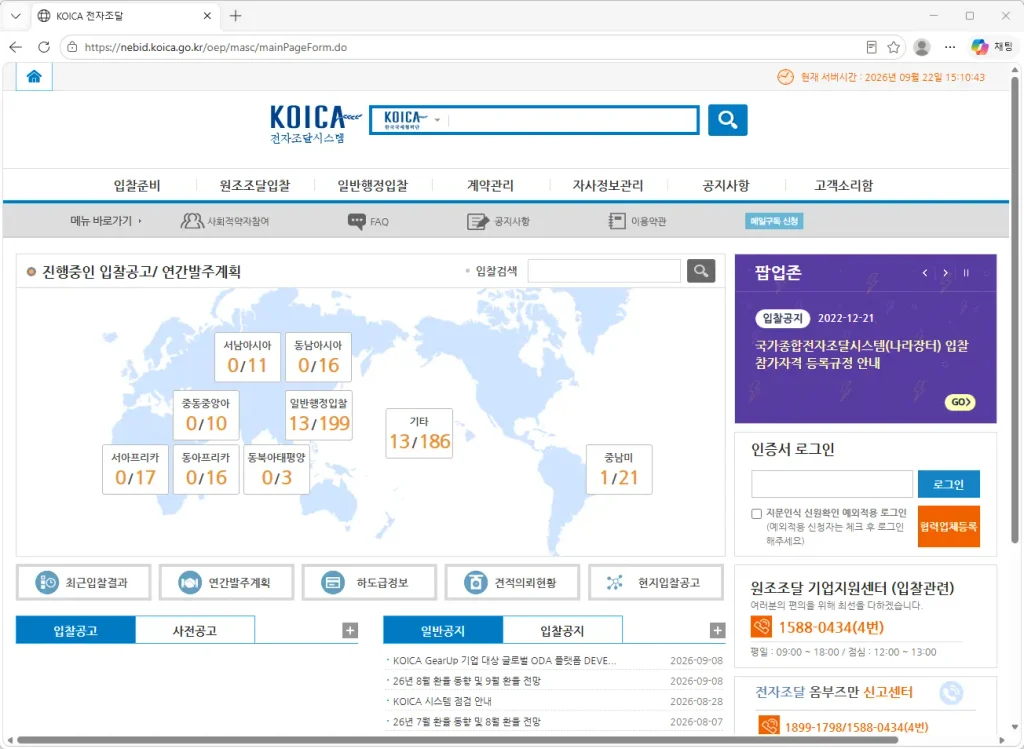Open the 계약관리 menu
The image size is (1024, 749).
pos(490,185)
